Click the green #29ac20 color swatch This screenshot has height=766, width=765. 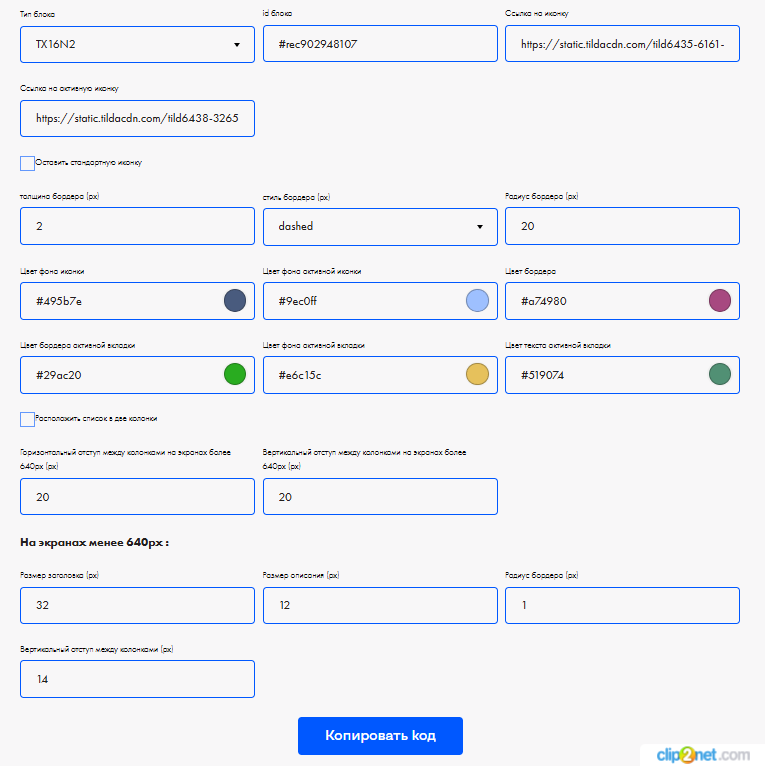click(x=235, y=375)
